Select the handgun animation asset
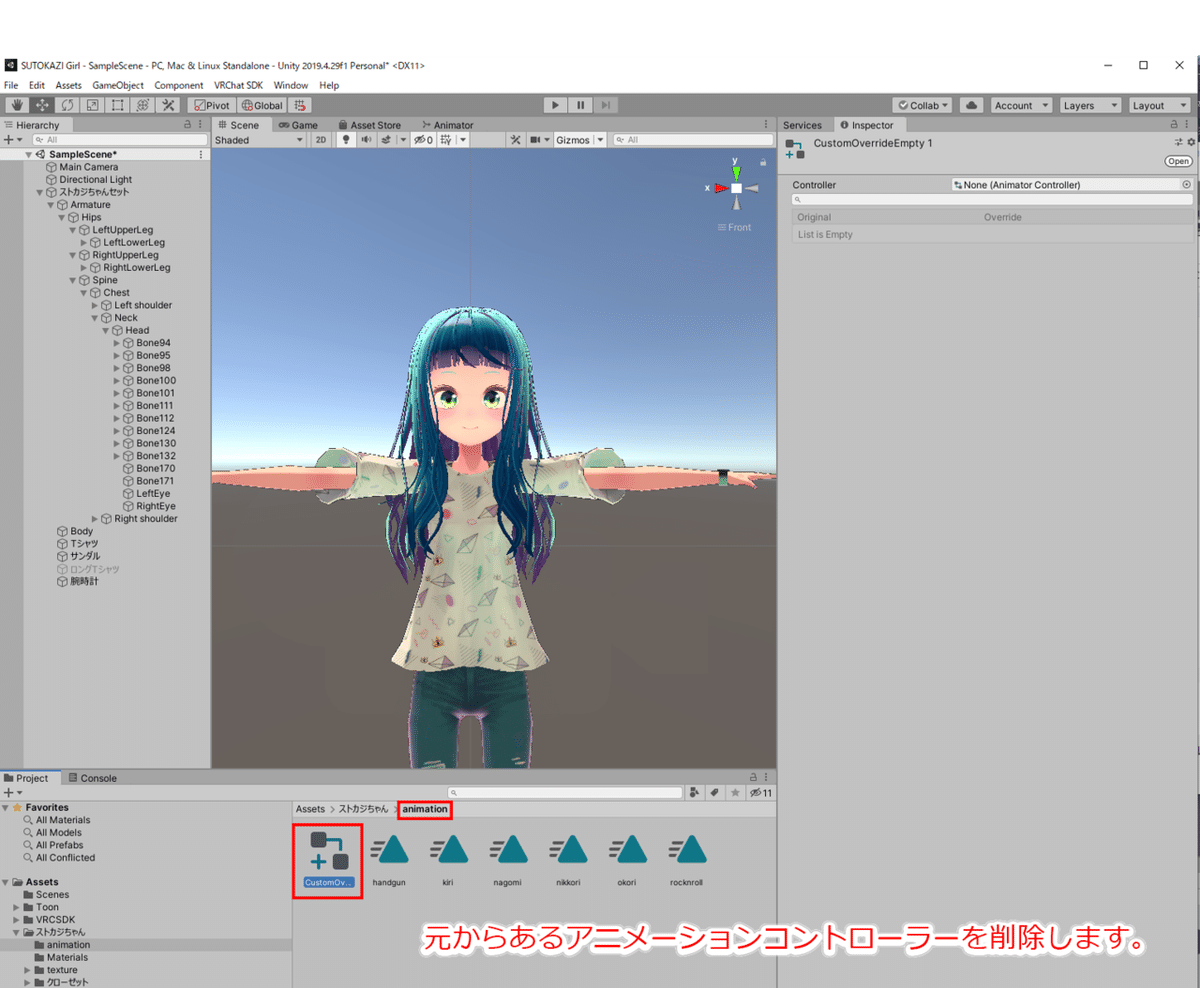 [x=389, y=858]
